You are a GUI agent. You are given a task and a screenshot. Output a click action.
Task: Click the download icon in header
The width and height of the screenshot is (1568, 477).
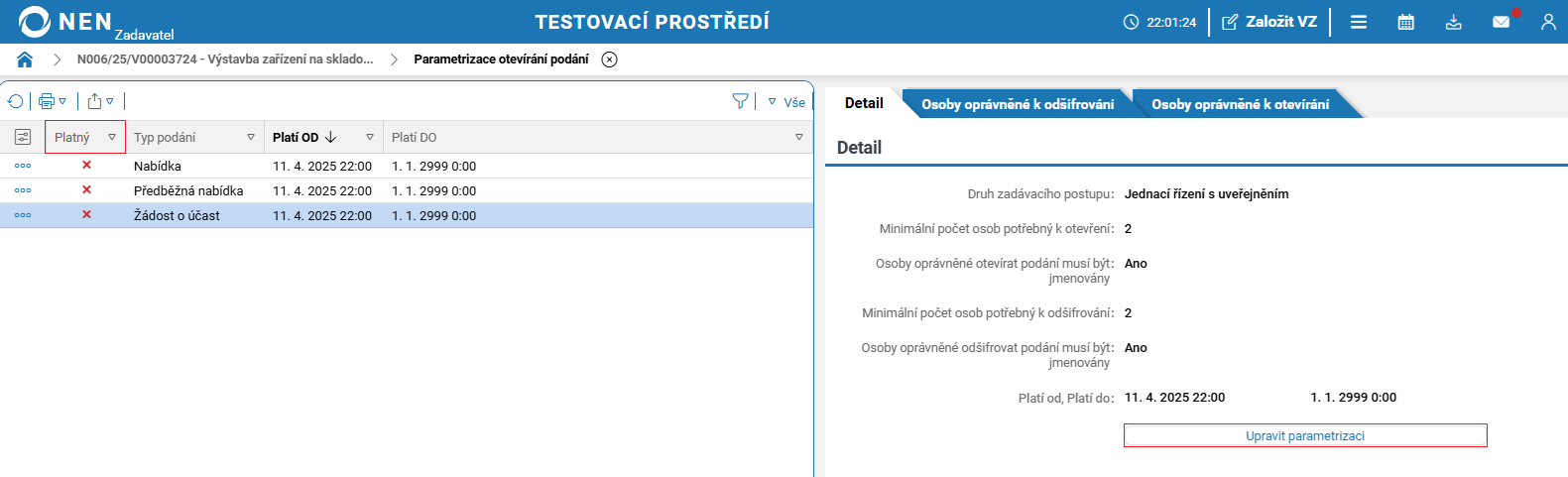pos(1453,22)
